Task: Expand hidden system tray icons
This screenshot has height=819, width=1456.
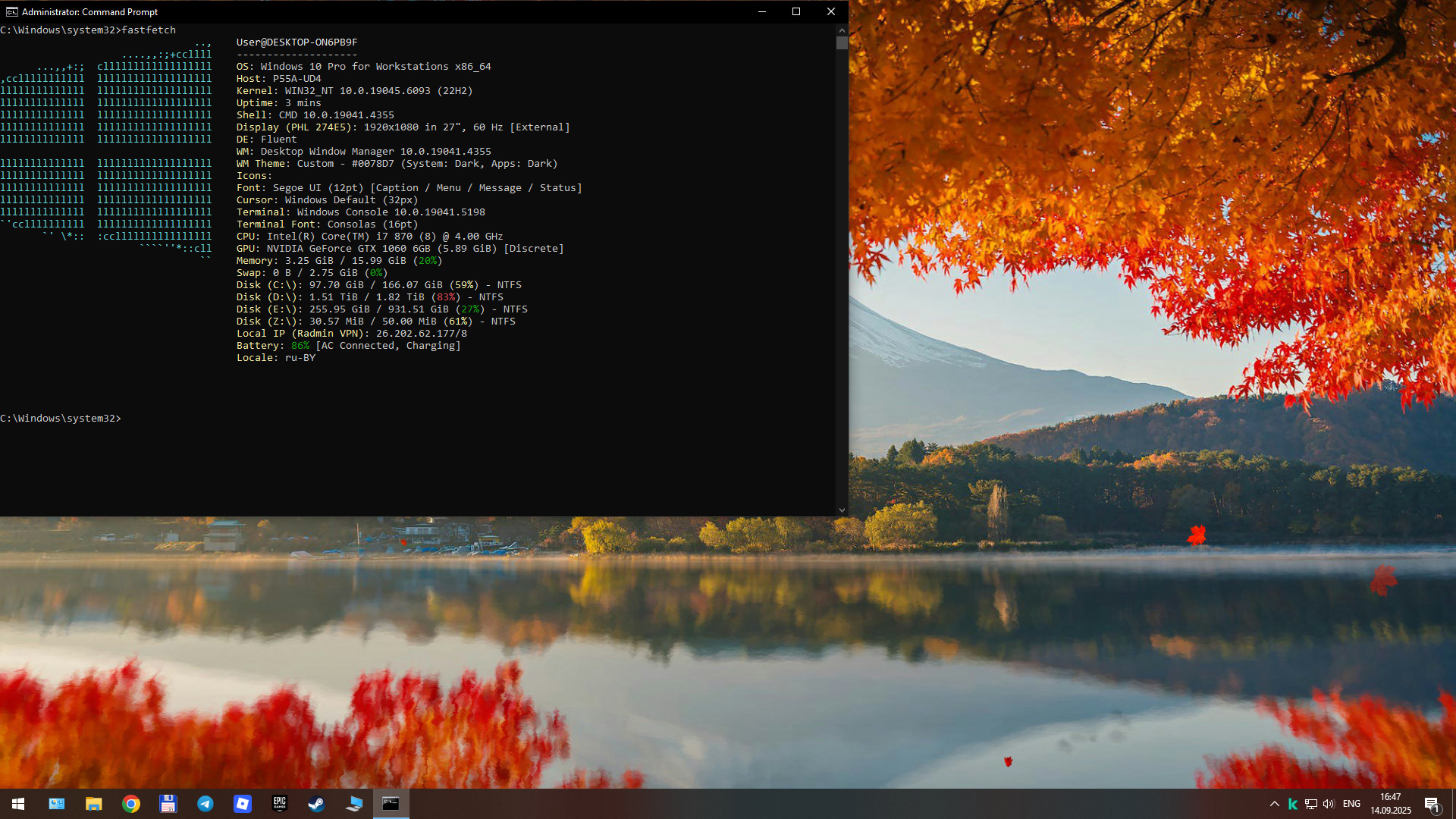Action: point(1275,804)
